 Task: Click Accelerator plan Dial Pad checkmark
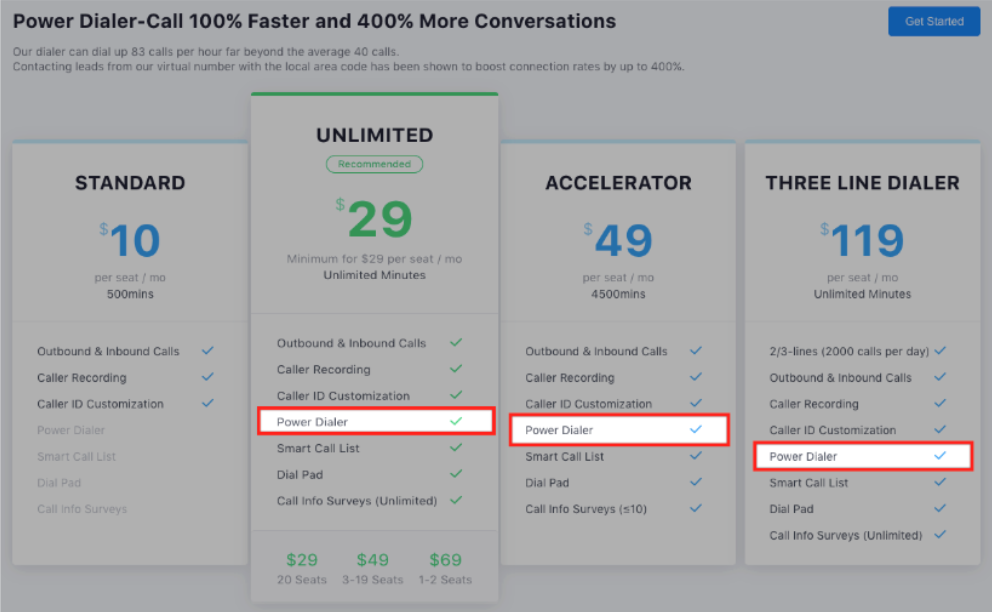[696, 482]
